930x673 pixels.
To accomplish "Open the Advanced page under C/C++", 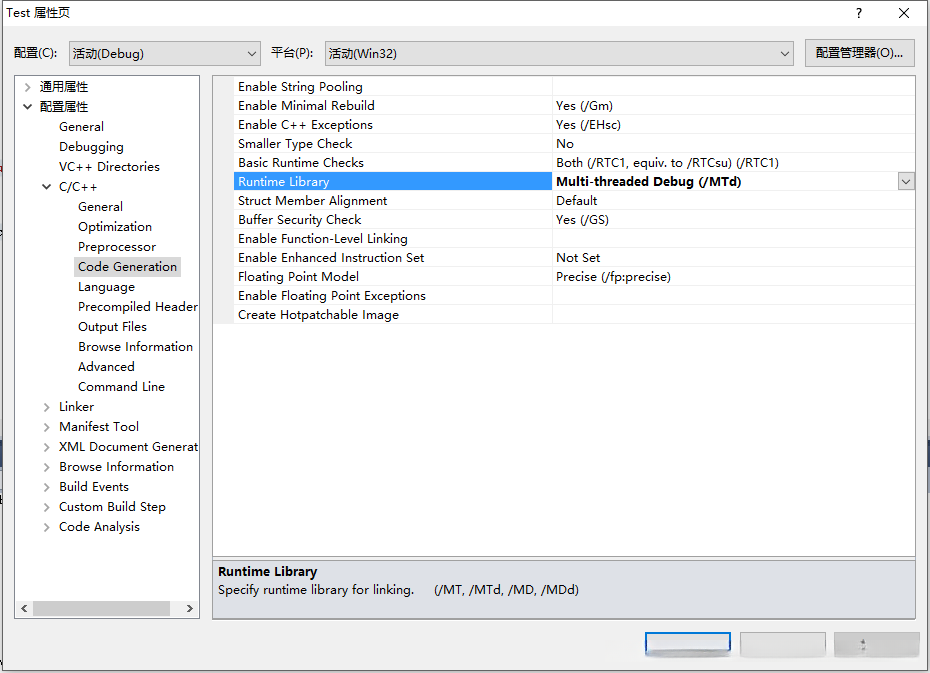I will pyautogui.click(x=106, y=366).
